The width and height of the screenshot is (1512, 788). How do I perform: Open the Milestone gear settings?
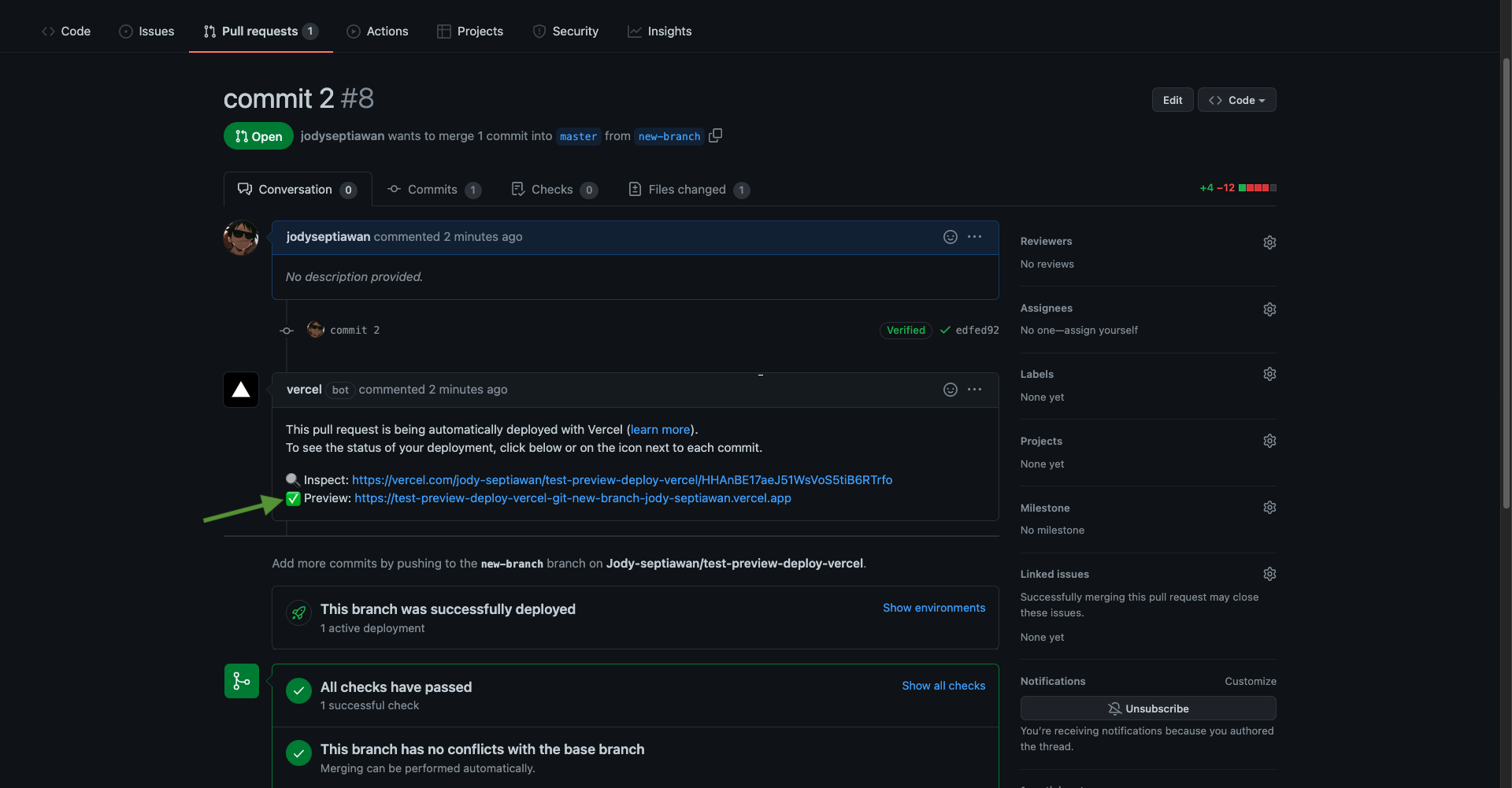(1269, 508)
